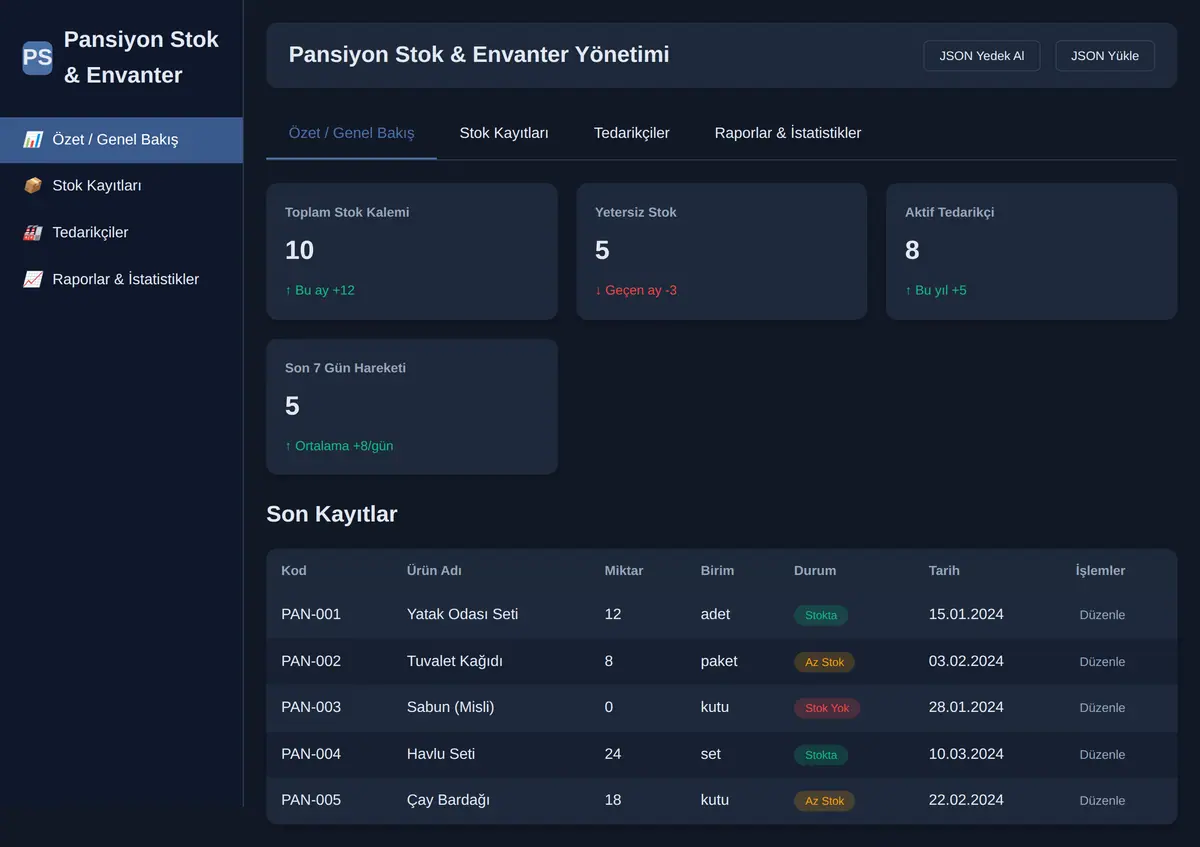This screenshot has width=1200, height=847.
Task: Select the Özet / Genel Bakış tab
Action: (x=351, y=133)
